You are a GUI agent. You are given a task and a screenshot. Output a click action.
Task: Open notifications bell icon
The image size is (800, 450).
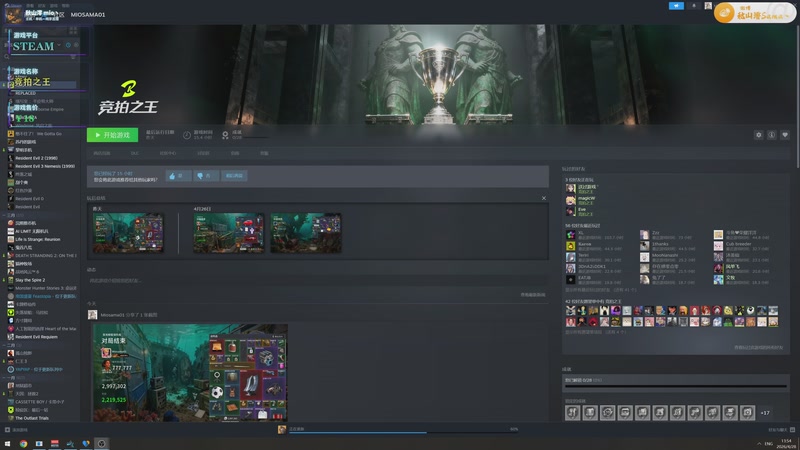point(693,6)
